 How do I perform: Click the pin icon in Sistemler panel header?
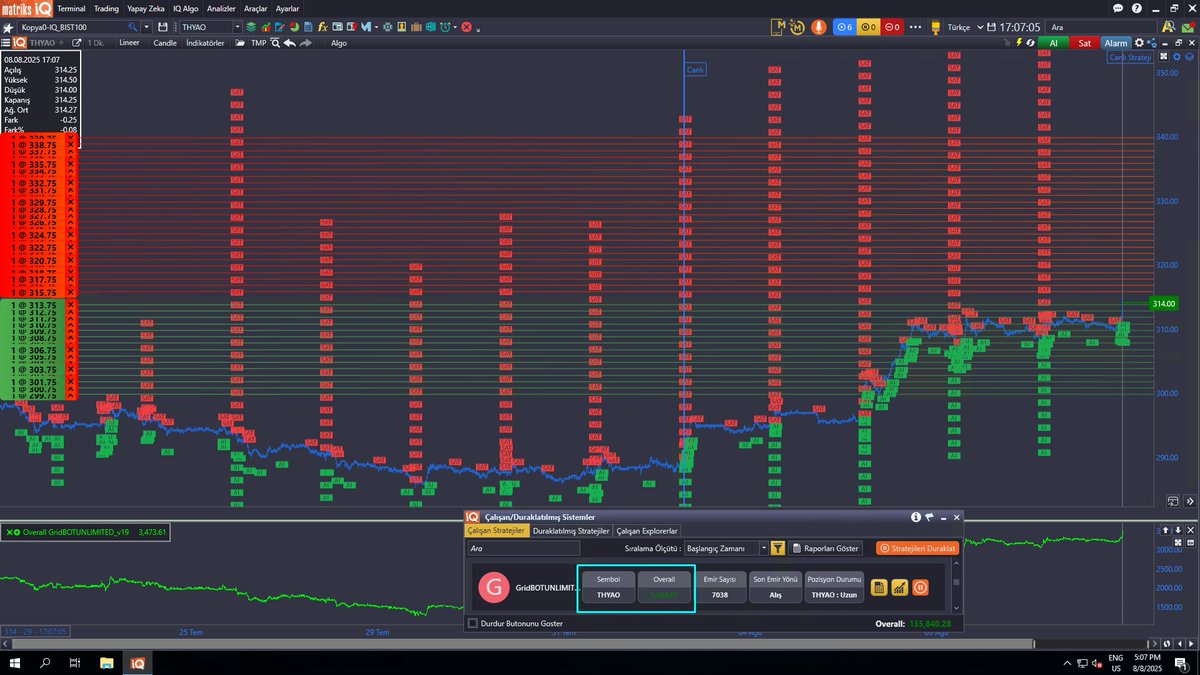[x=929, y=517]
